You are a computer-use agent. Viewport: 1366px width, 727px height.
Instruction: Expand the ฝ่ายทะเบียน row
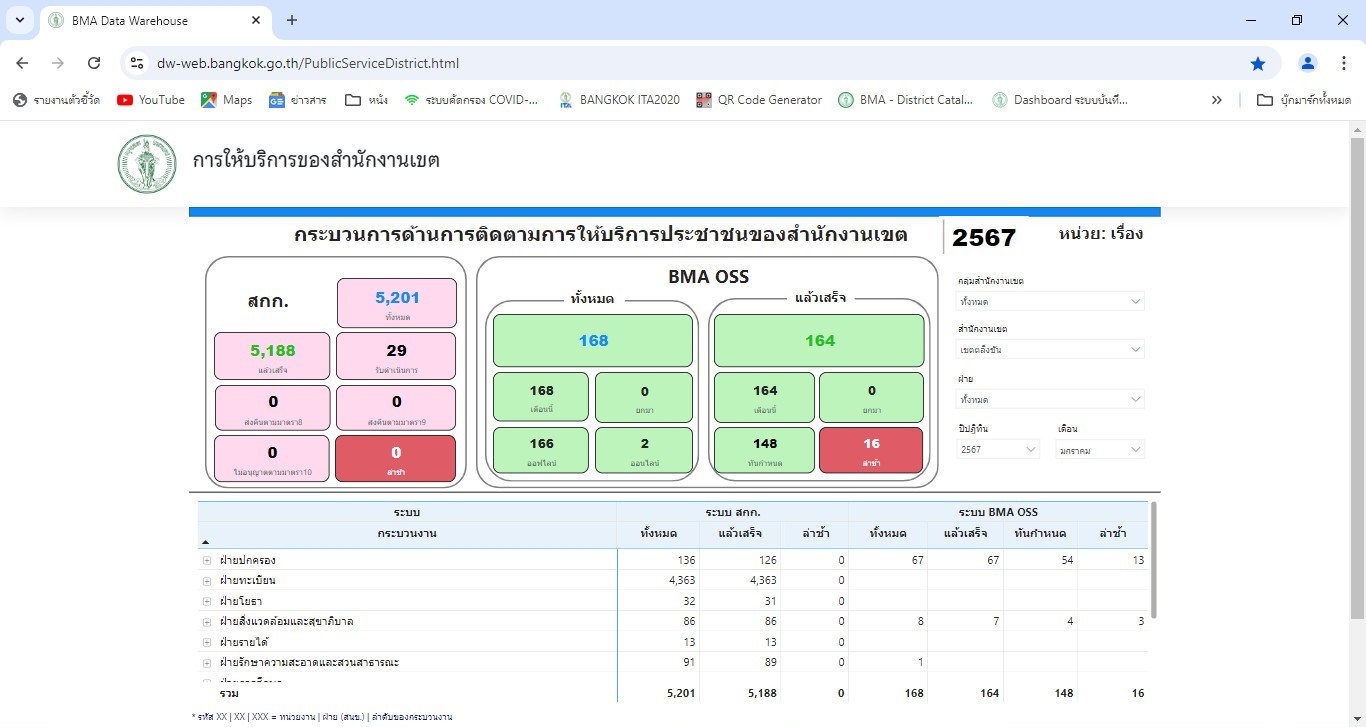[x=207, y=581]
